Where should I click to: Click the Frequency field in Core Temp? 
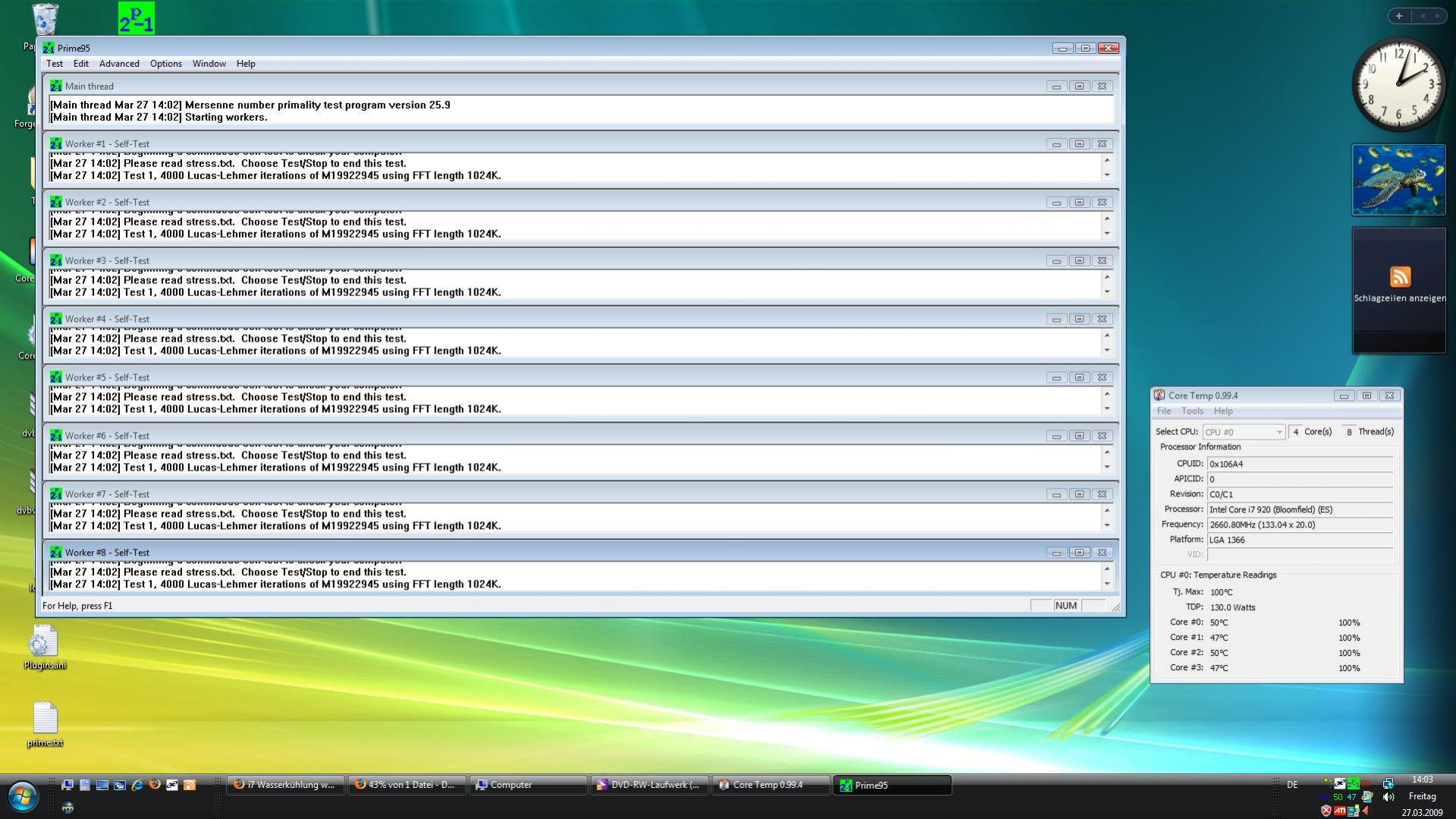1300,524
